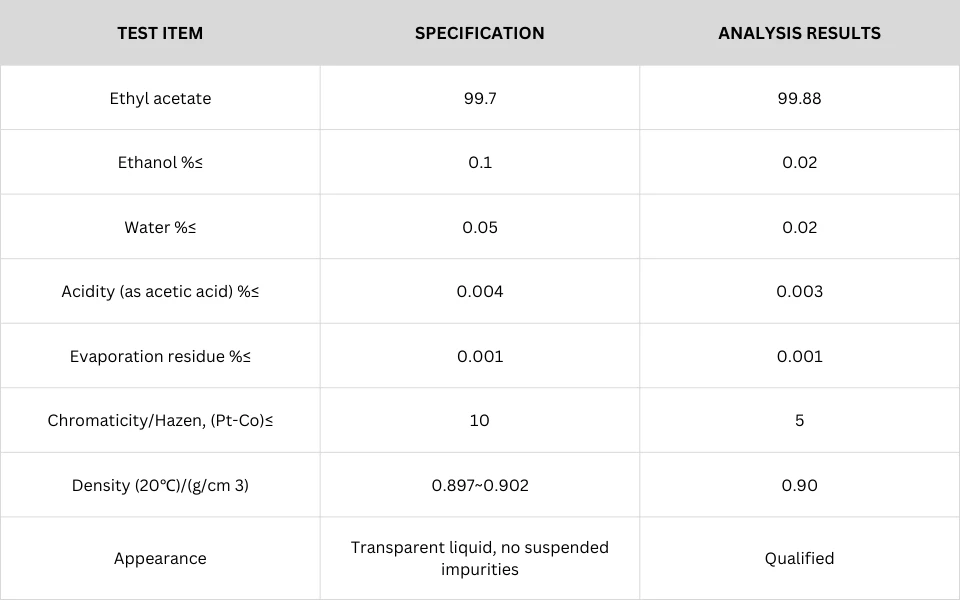Click the ANALYSIS RESULTS column header
Screen dimensions: 960x600
click(x=799, y=33)
